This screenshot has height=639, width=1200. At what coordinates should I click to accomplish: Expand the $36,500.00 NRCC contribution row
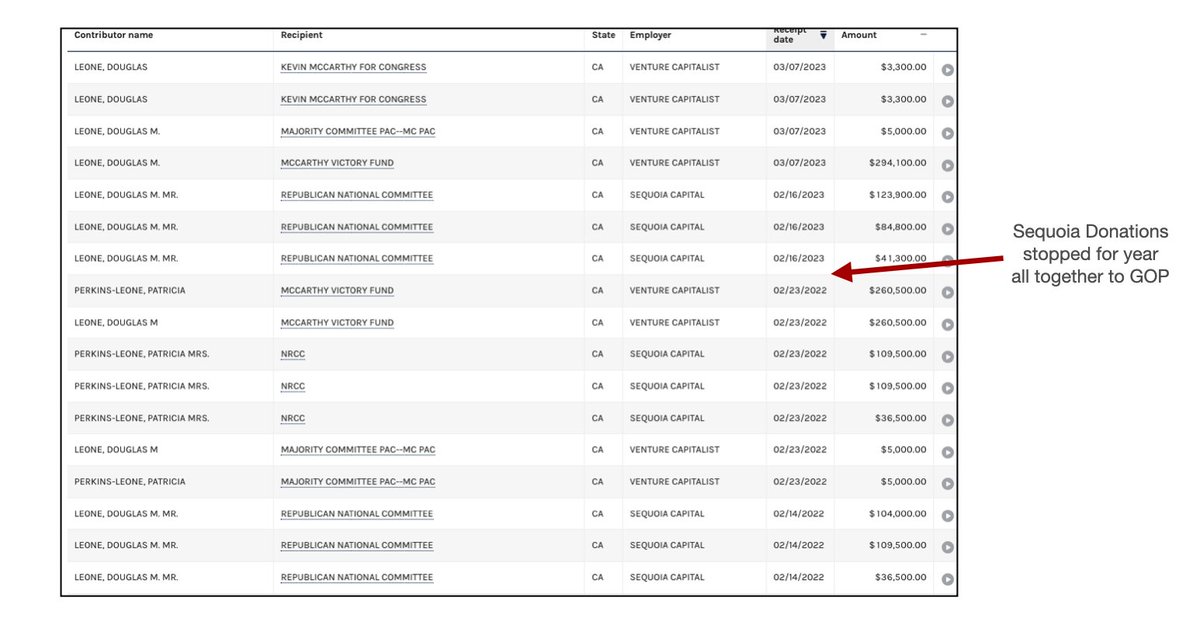[947, 420]
